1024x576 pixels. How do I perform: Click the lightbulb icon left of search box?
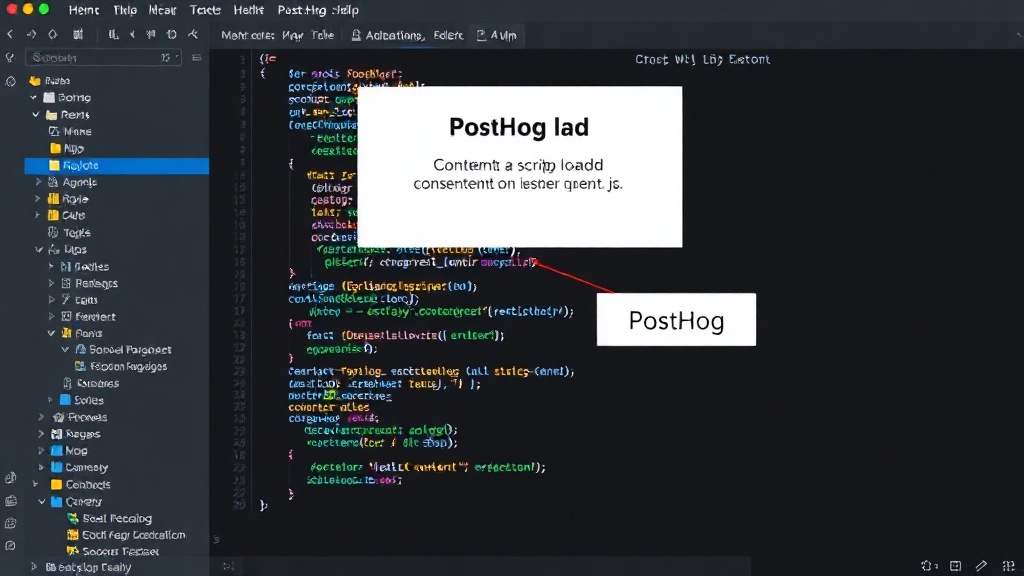click(10, 57)
